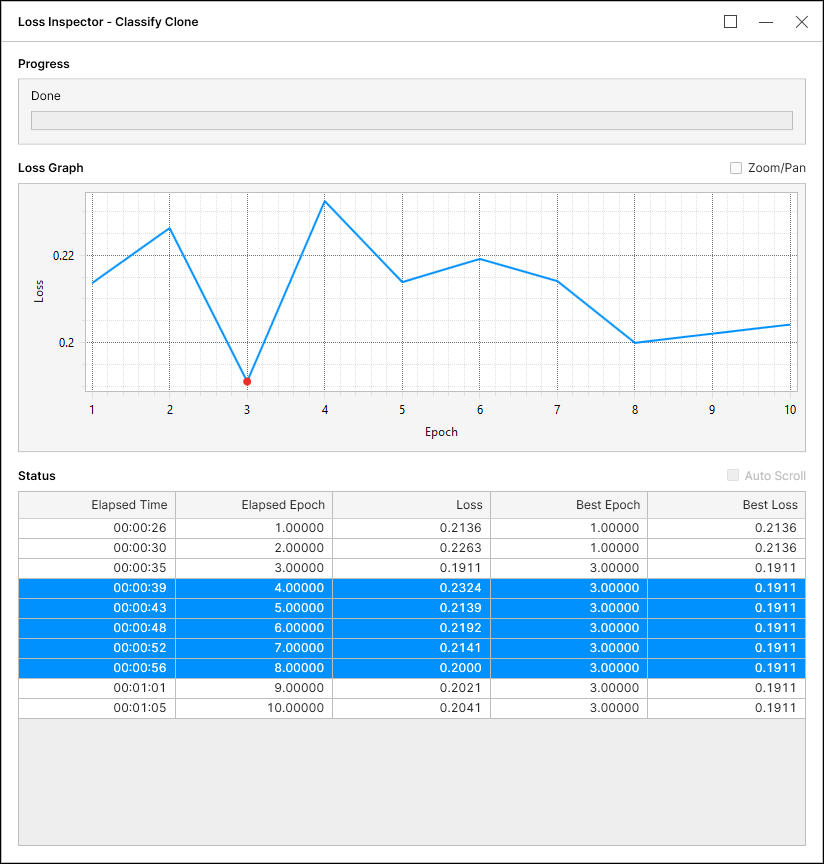Click the Loss column header
The image size is (824, 864).
click(411, 505)
